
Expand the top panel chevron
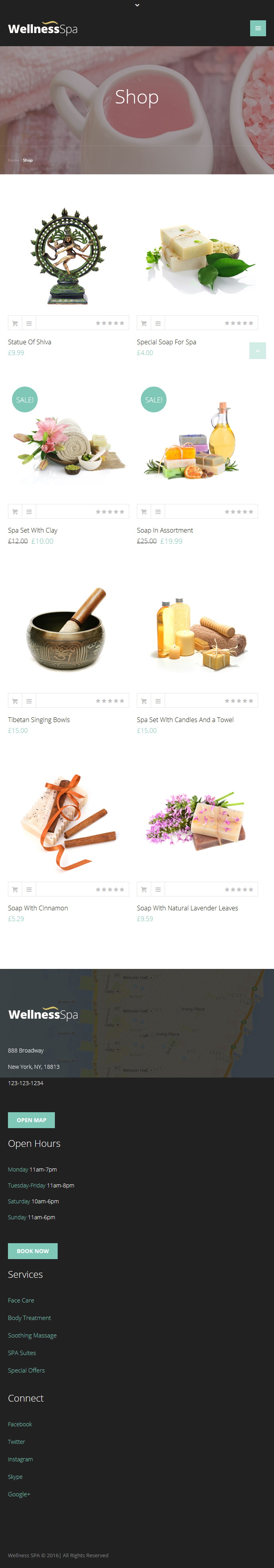click(x=137, y=5)
